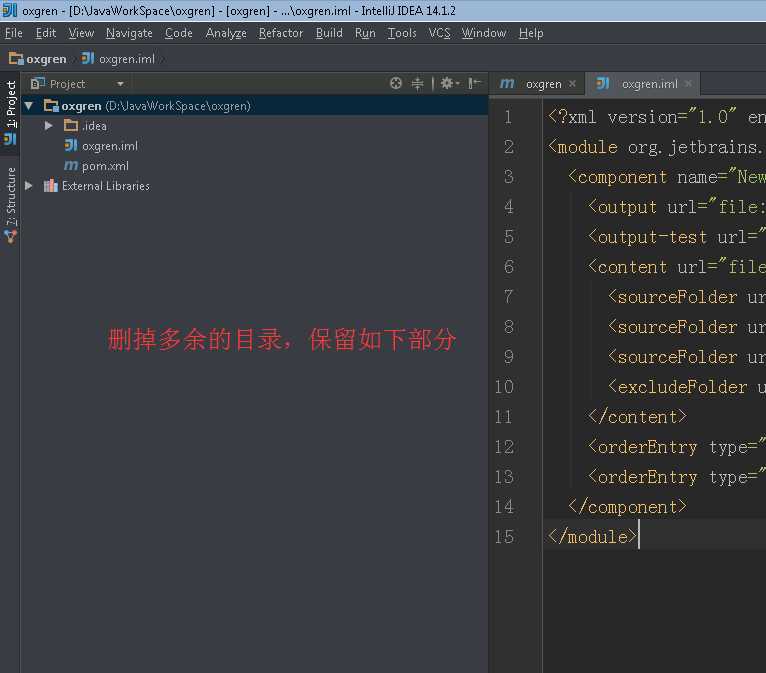Click the <?xml version declaration line
The image size is (766, 673).
(x=657, y=117)
